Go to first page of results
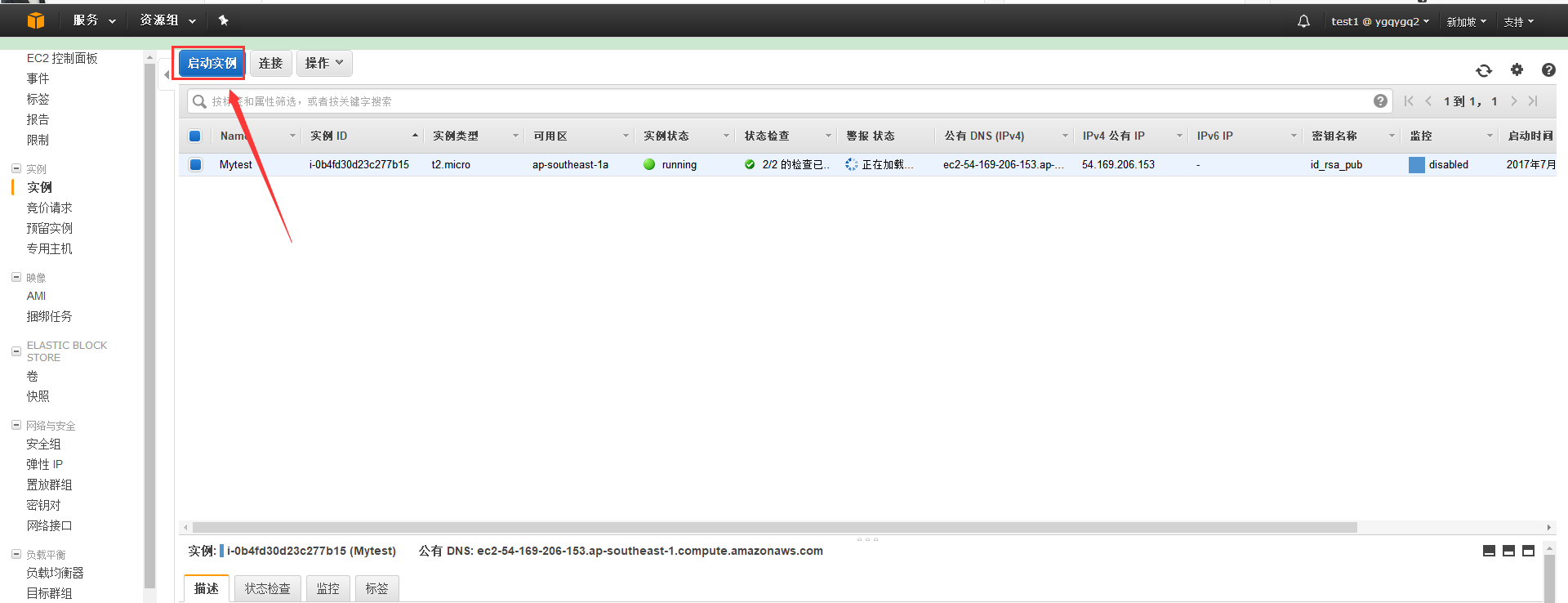Screen dimensions: 1568x603 pyautogui.click(x=1409, y=101)
